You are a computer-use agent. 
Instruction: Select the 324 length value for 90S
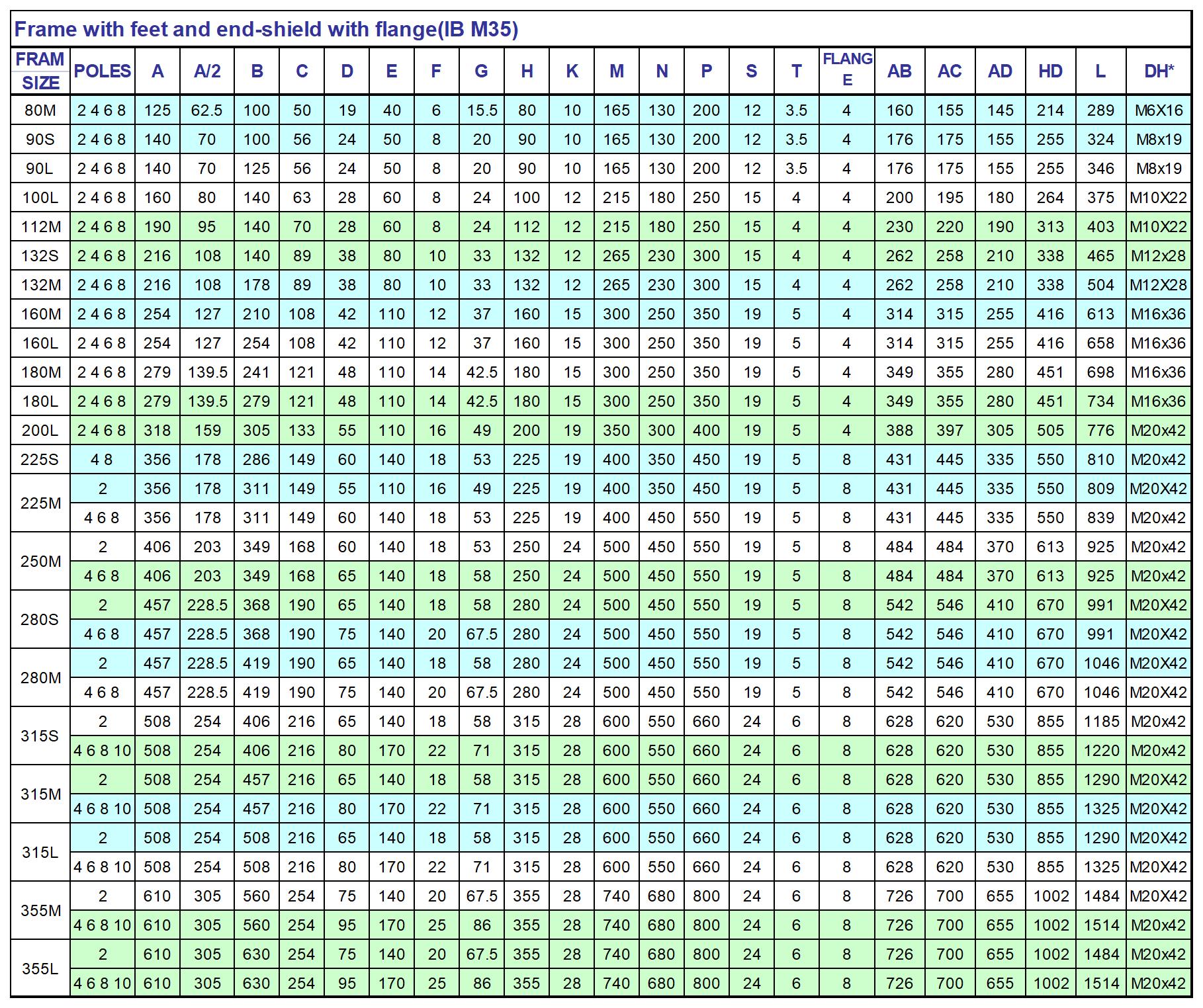1100,140
